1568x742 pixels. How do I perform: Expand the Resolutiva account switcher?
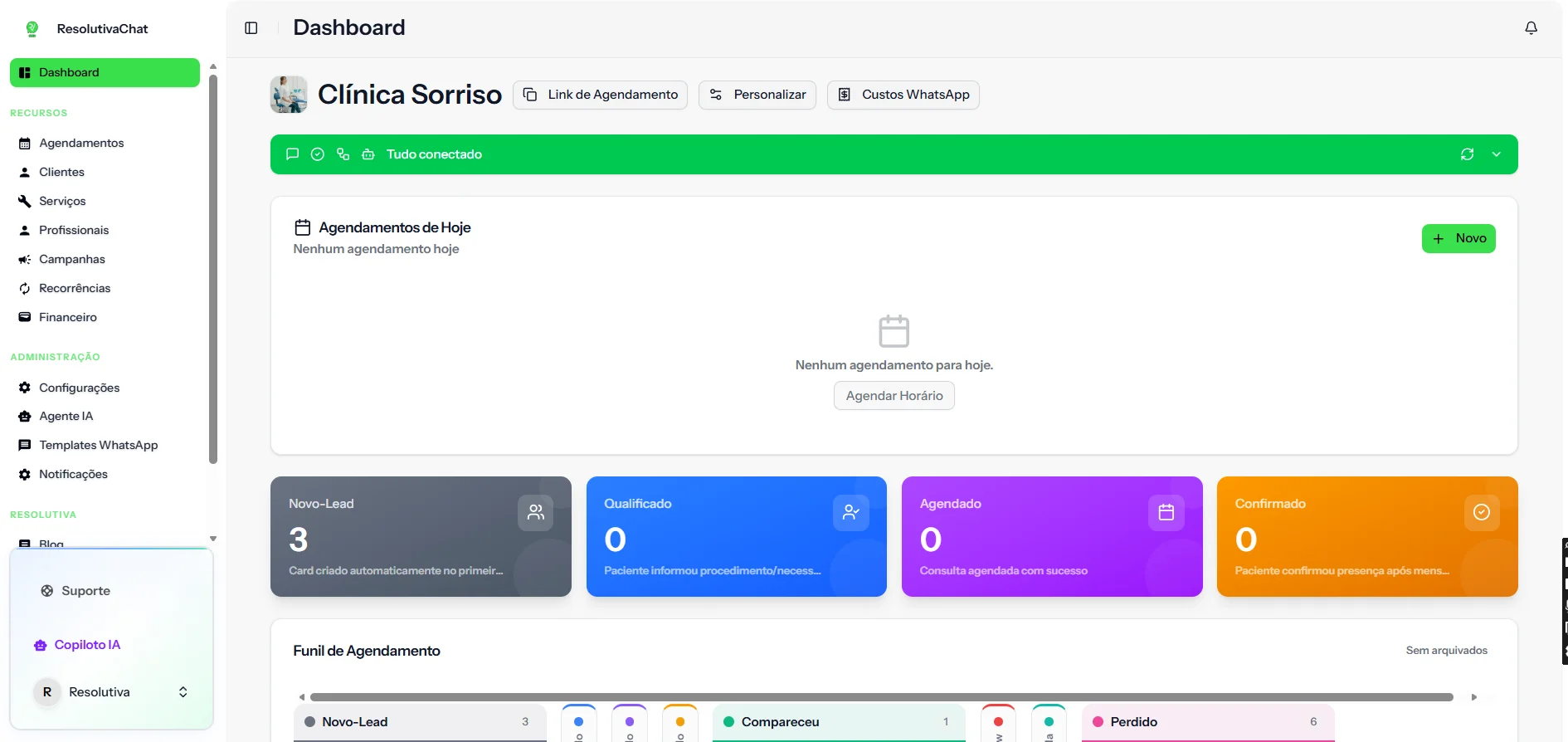[183, 692]
